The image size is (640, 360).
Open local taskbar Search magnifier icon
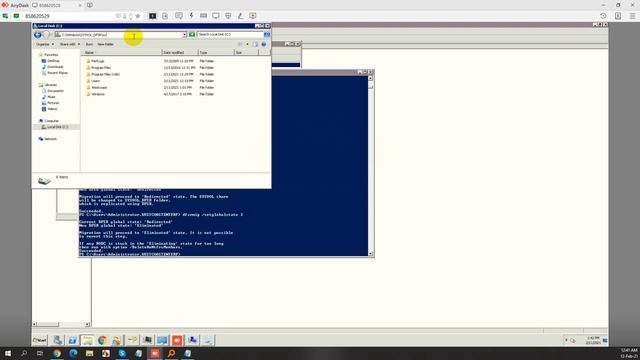[24, 353]
